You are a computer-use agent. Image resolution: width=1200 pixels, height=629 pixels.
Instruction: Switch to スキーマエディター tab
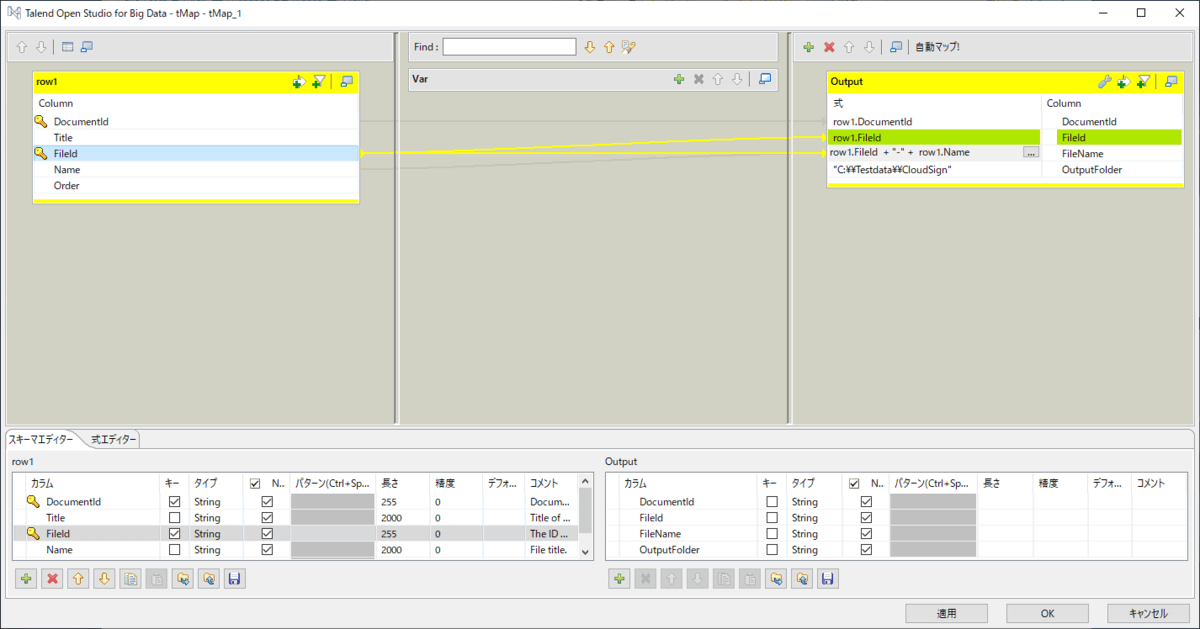(x=42, y=439)
